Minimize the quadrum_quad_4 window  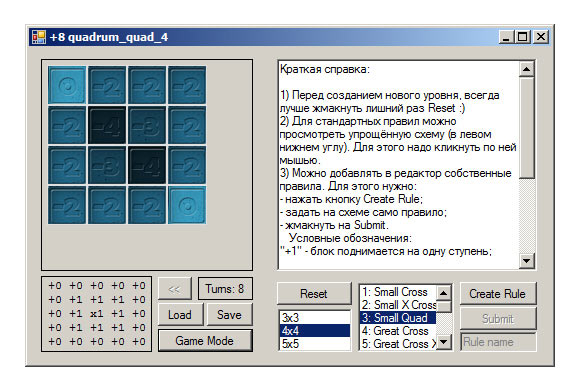pos(506,37)
